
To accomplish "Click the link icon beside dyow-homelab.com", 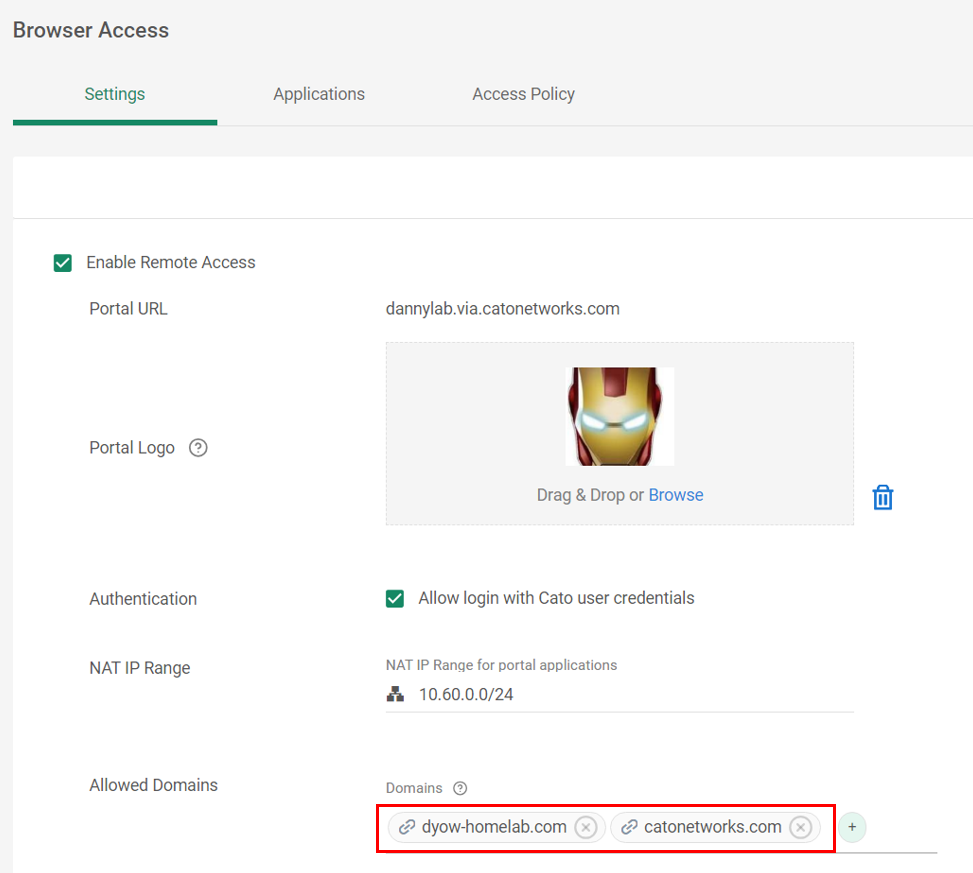I will tap(407, 827).
